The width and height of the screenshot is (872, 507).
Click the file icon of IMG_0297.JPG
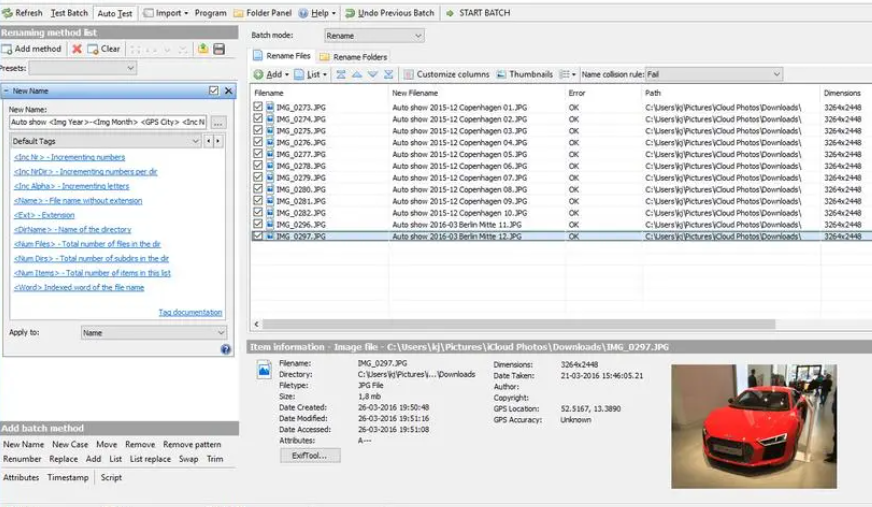(270, 236)
